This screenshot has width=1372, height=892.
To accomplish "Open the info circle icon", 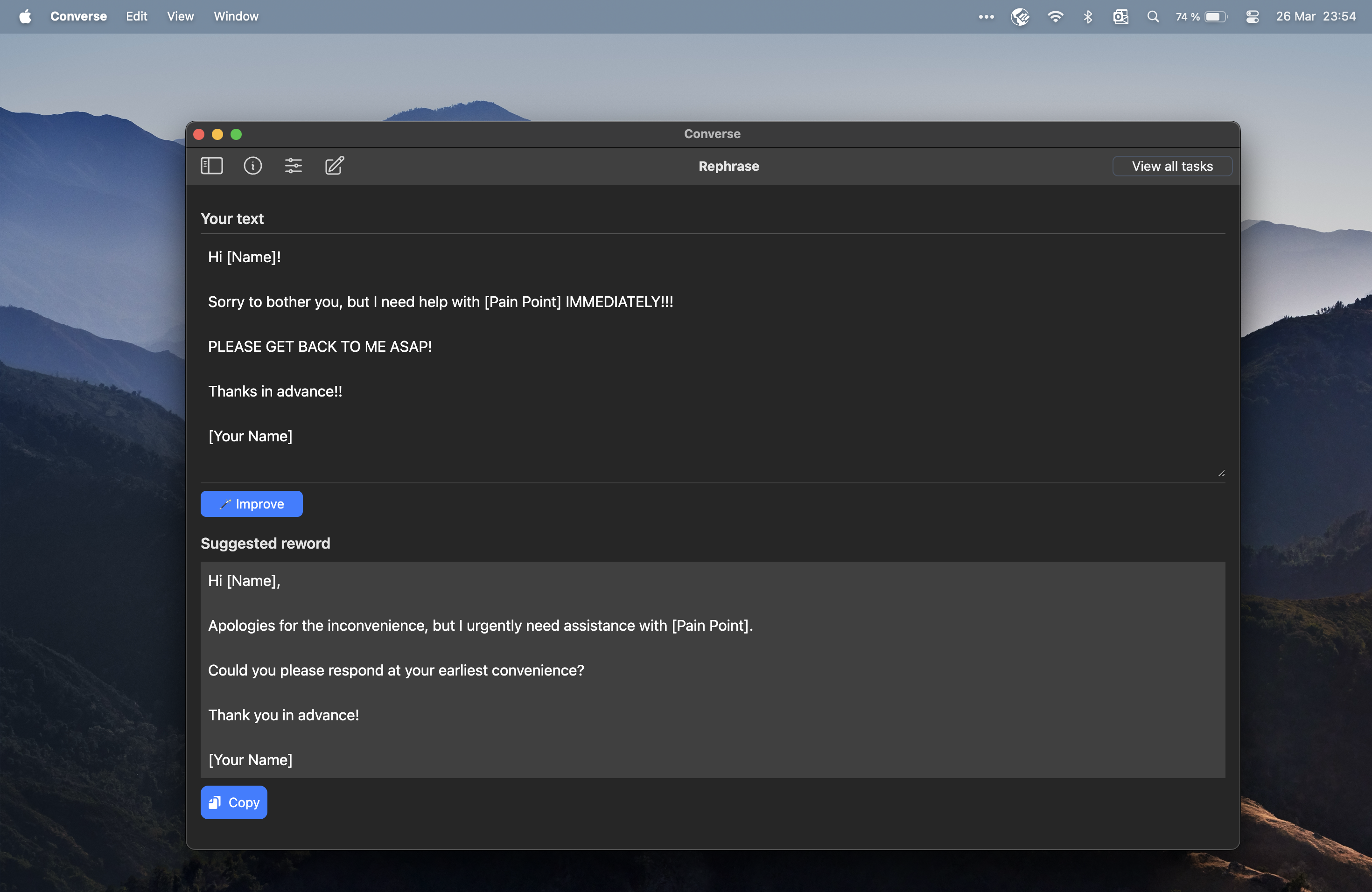I will point(252,166).
